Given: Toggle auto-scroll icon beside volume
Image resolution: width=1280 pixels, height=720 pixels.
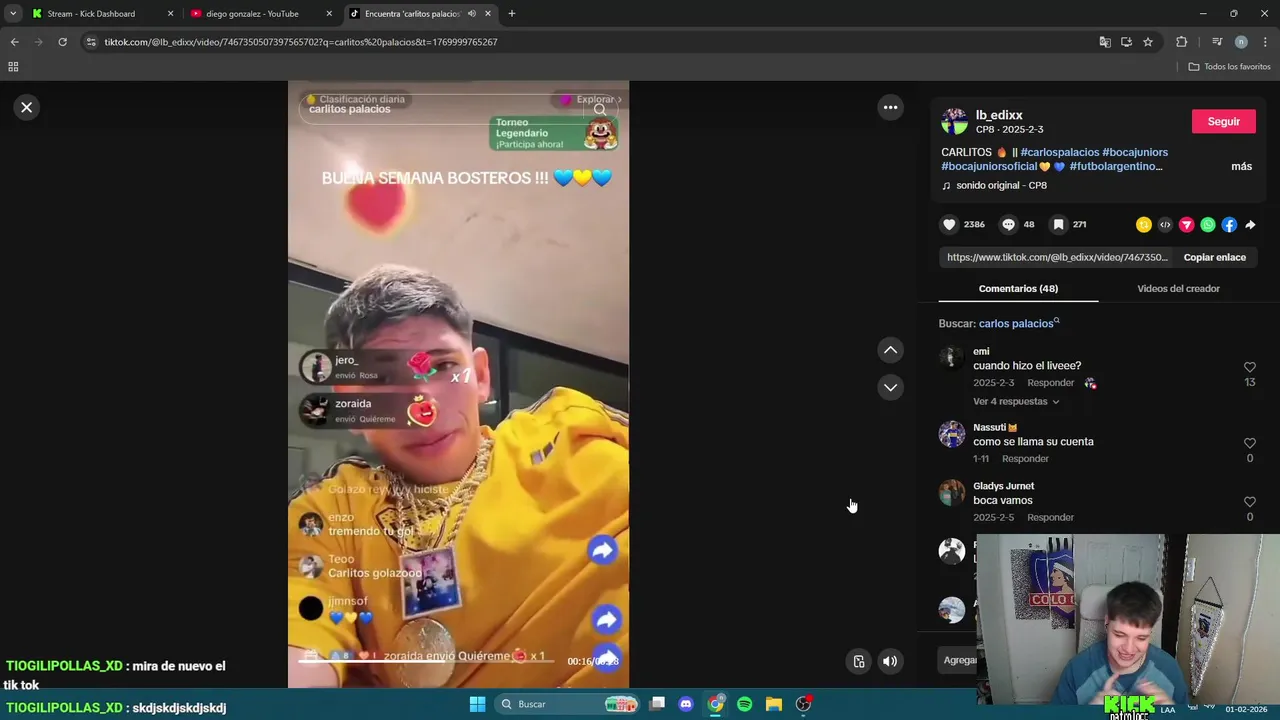Looking at the screenshot, I should (x=859, y=661).
